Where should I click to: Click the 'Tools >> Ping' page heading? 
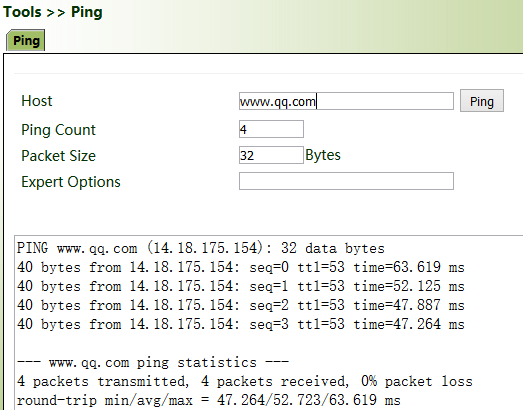pyautogui.click(x=53, y=12)
